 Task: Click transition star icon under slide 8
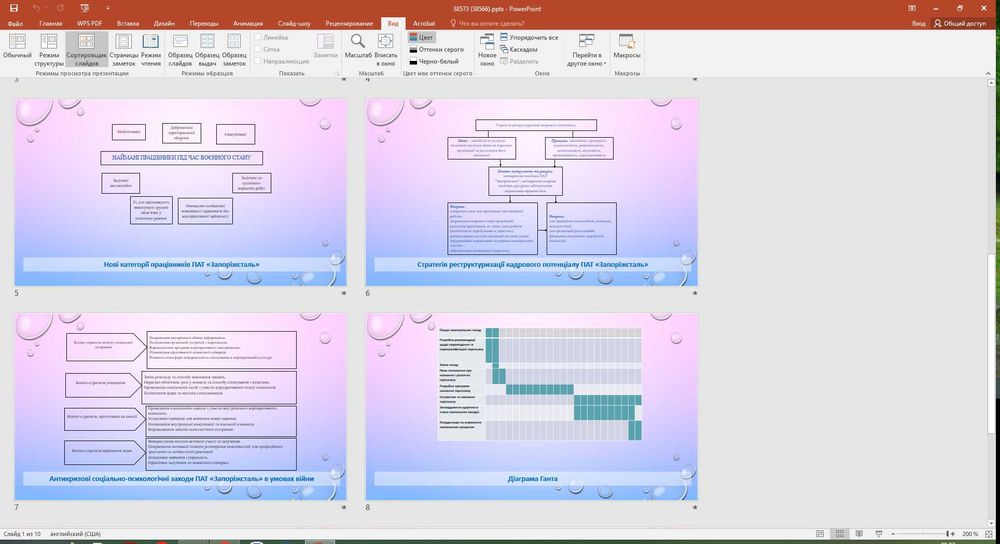coord(695,507)
